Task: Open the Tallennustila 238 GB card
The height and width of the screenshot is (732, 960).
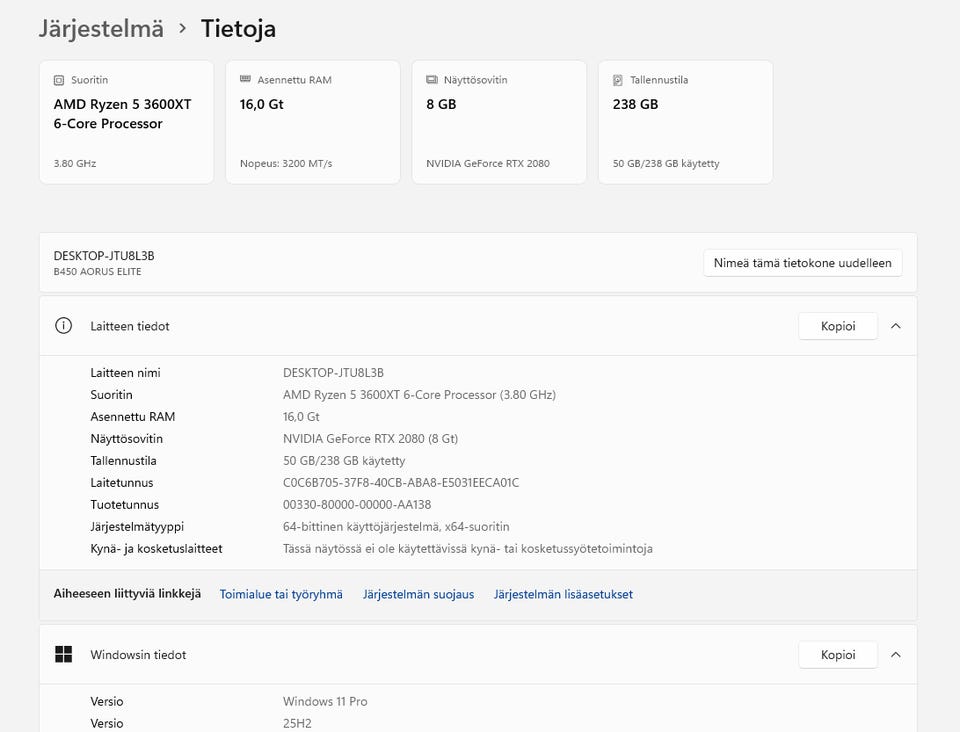Action: 686,122
